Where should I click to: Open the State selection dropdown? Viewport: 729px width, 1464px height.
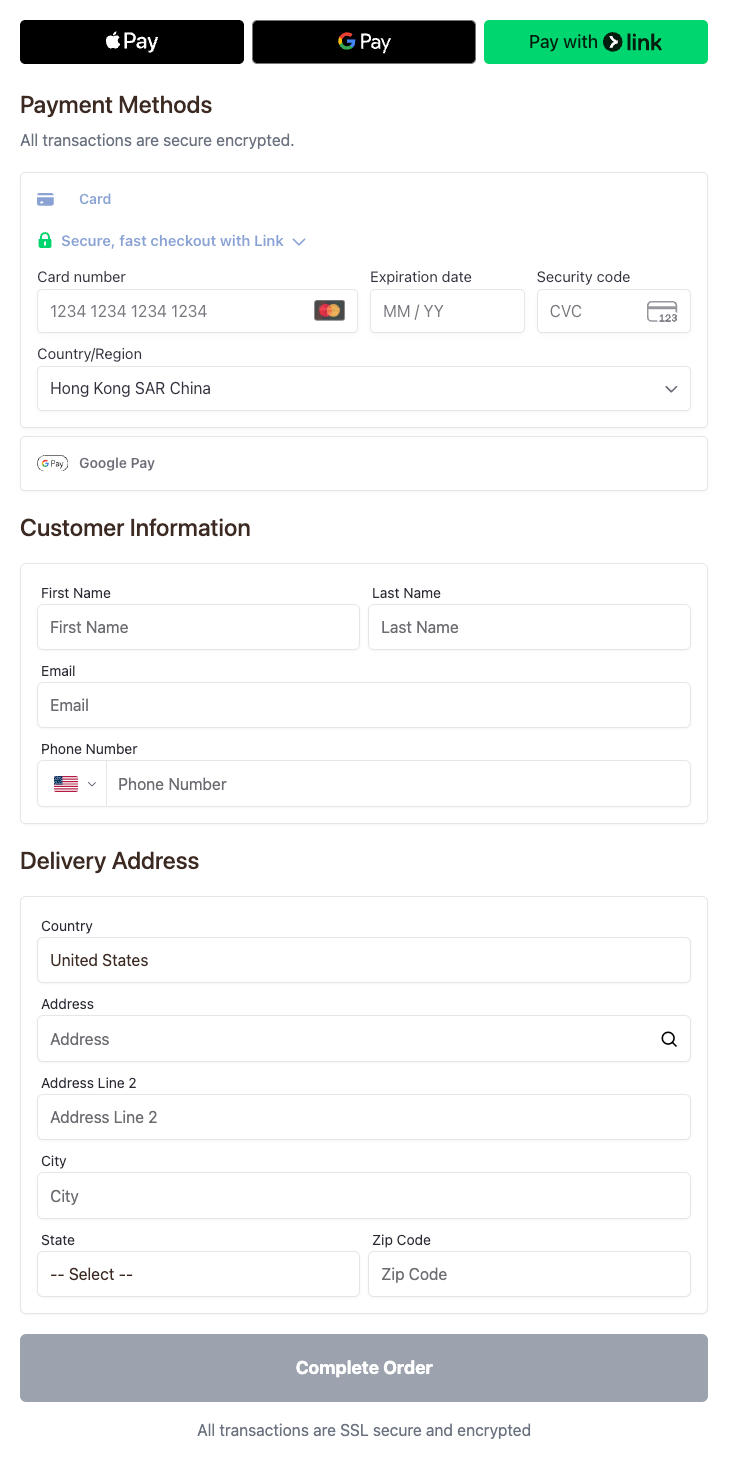(198, 1274)
